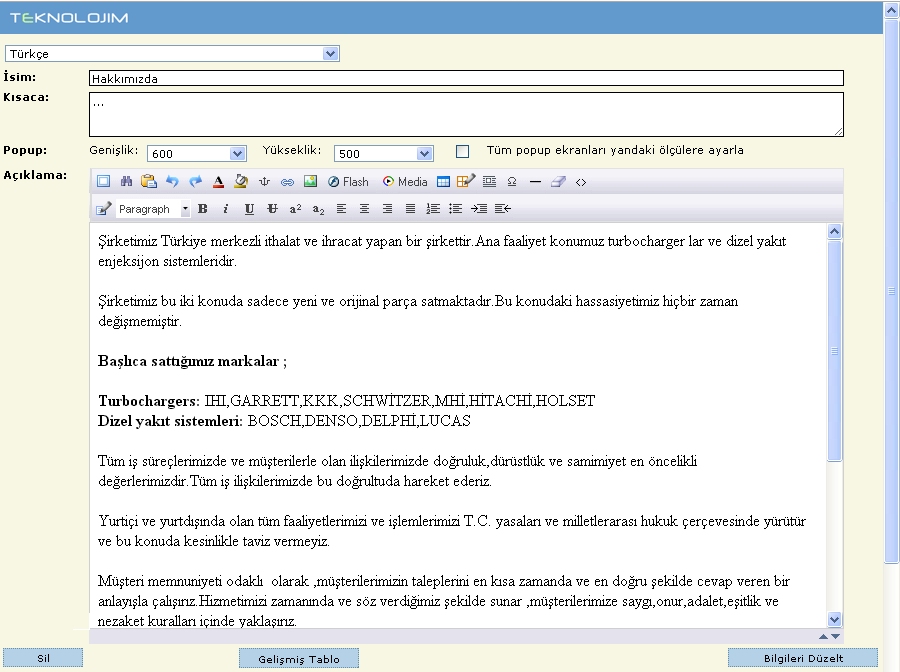The height and width of the screenshot is (672, 900).
Task: Shrink the editor with the small up triangle
Action: 824,636
